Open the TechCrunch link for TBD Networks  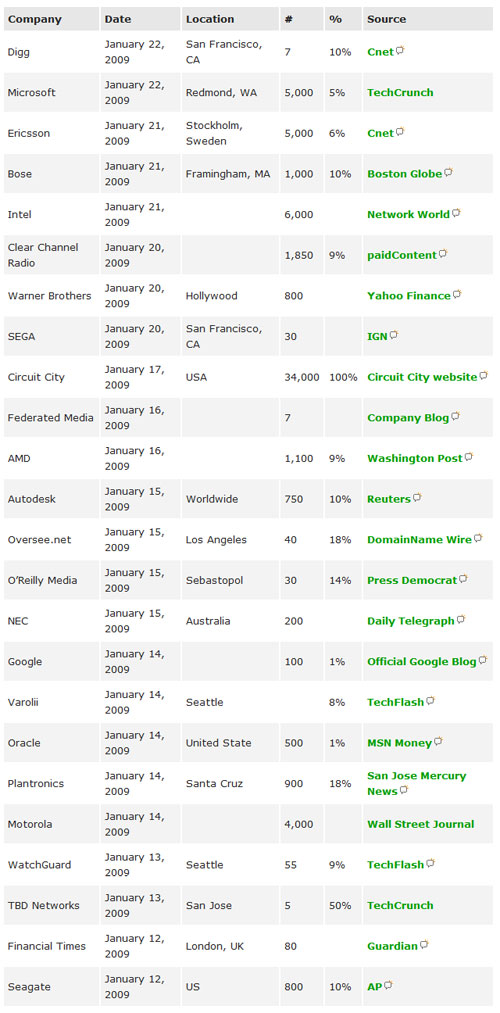(x=401, y=905)
